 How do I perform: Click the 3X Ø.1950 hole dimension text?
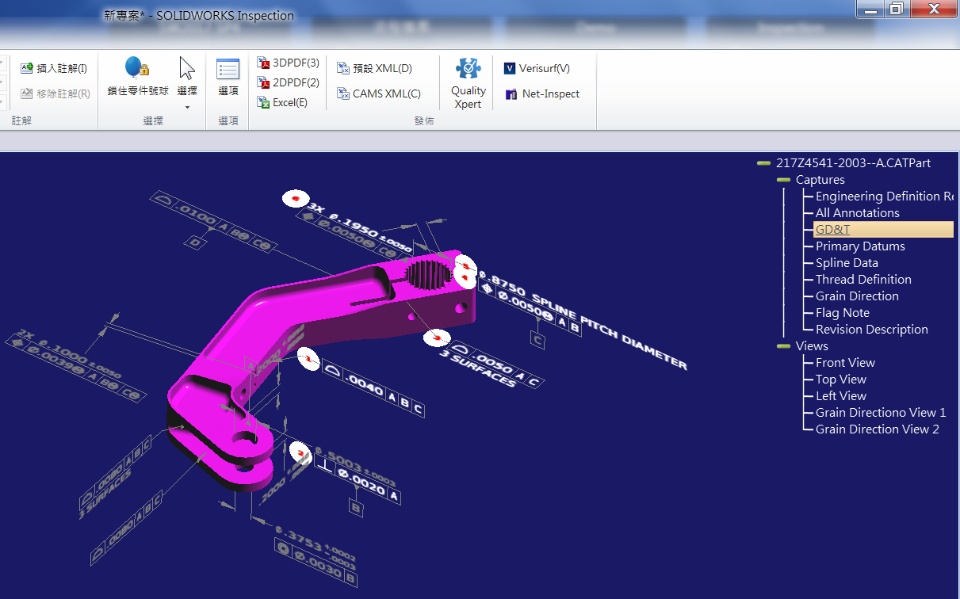(x=361, y=227)
